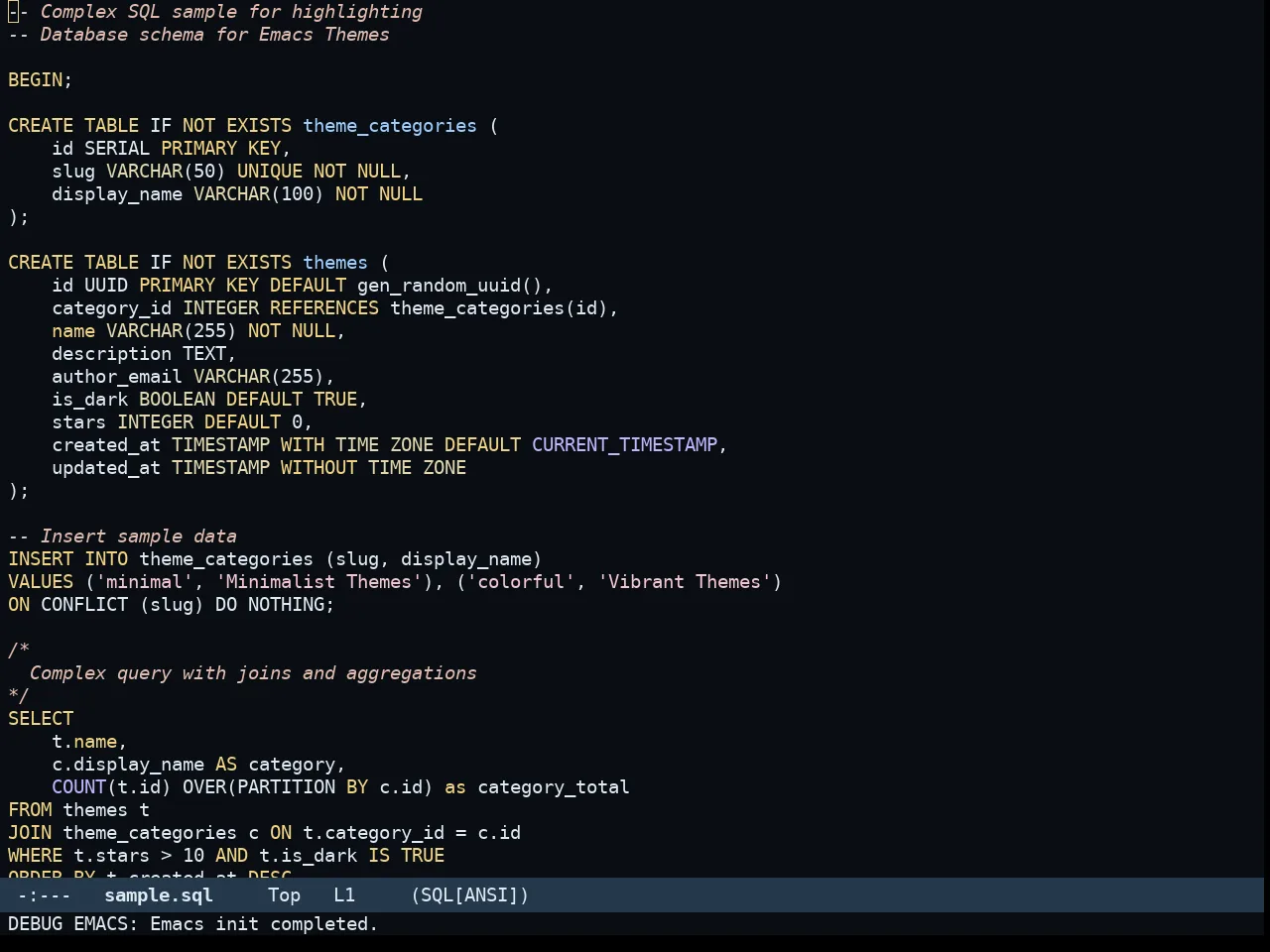Click the updated_at column name
This screenshot has height=952, width=1270.
(106, 468)
